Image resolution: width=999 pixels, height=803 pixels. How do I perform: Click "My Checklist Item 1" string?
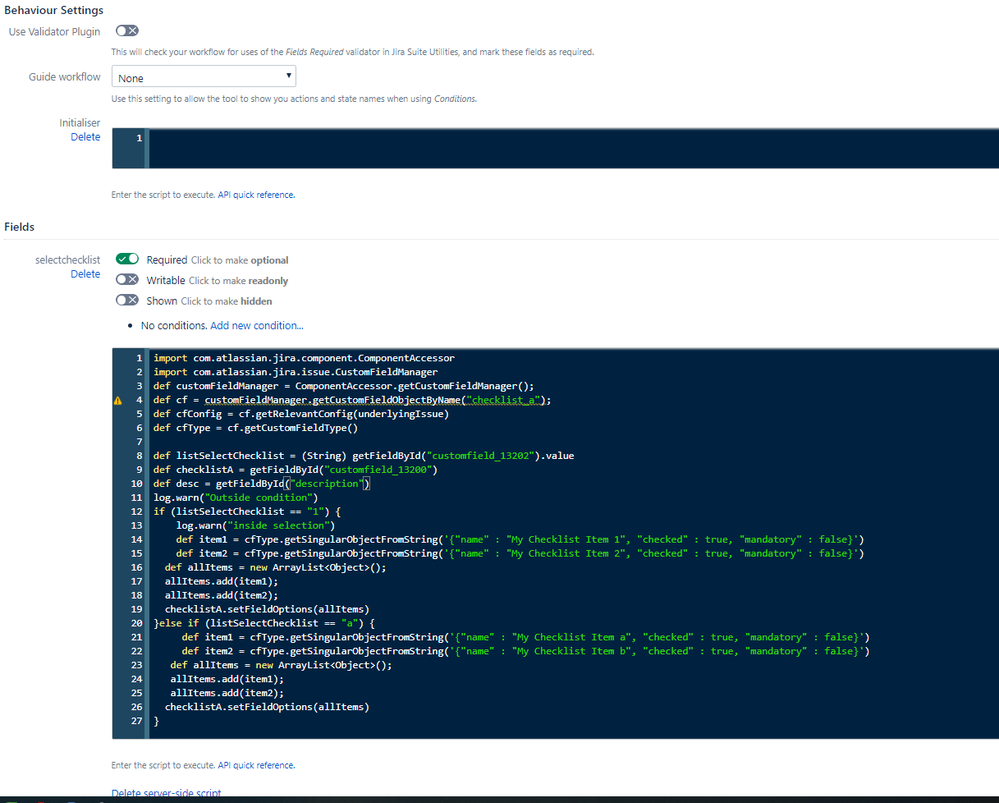point(566,539)
